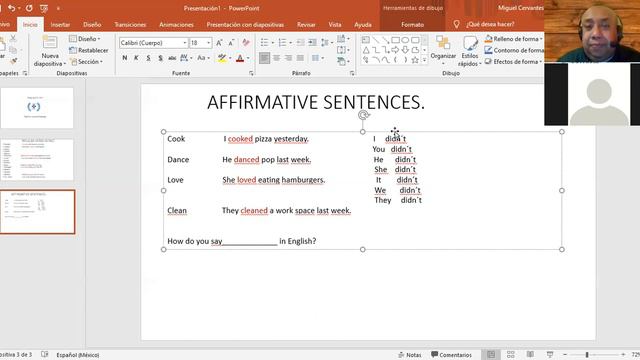Switch to slide sorter view icon
Image resolution: width=640 pixels, height=360 pixels.
[510, 354]
